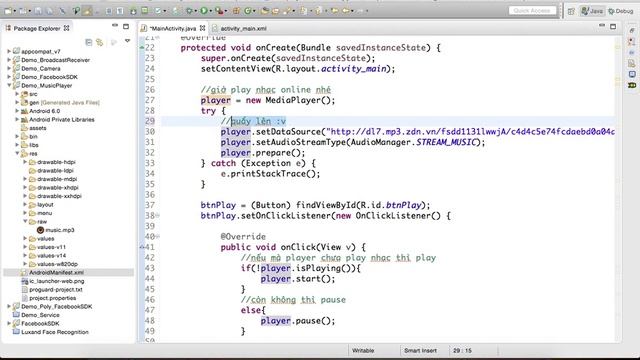
Task: Click the dark green icon in right trim
Action: coord(632,85)
